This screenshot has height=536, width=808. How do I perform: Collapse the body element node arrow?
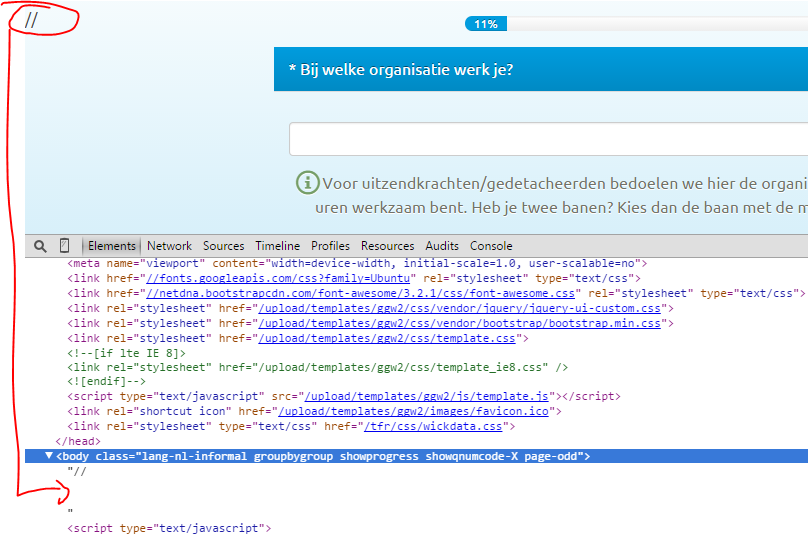pyautogui.click(x=48, y=456)
